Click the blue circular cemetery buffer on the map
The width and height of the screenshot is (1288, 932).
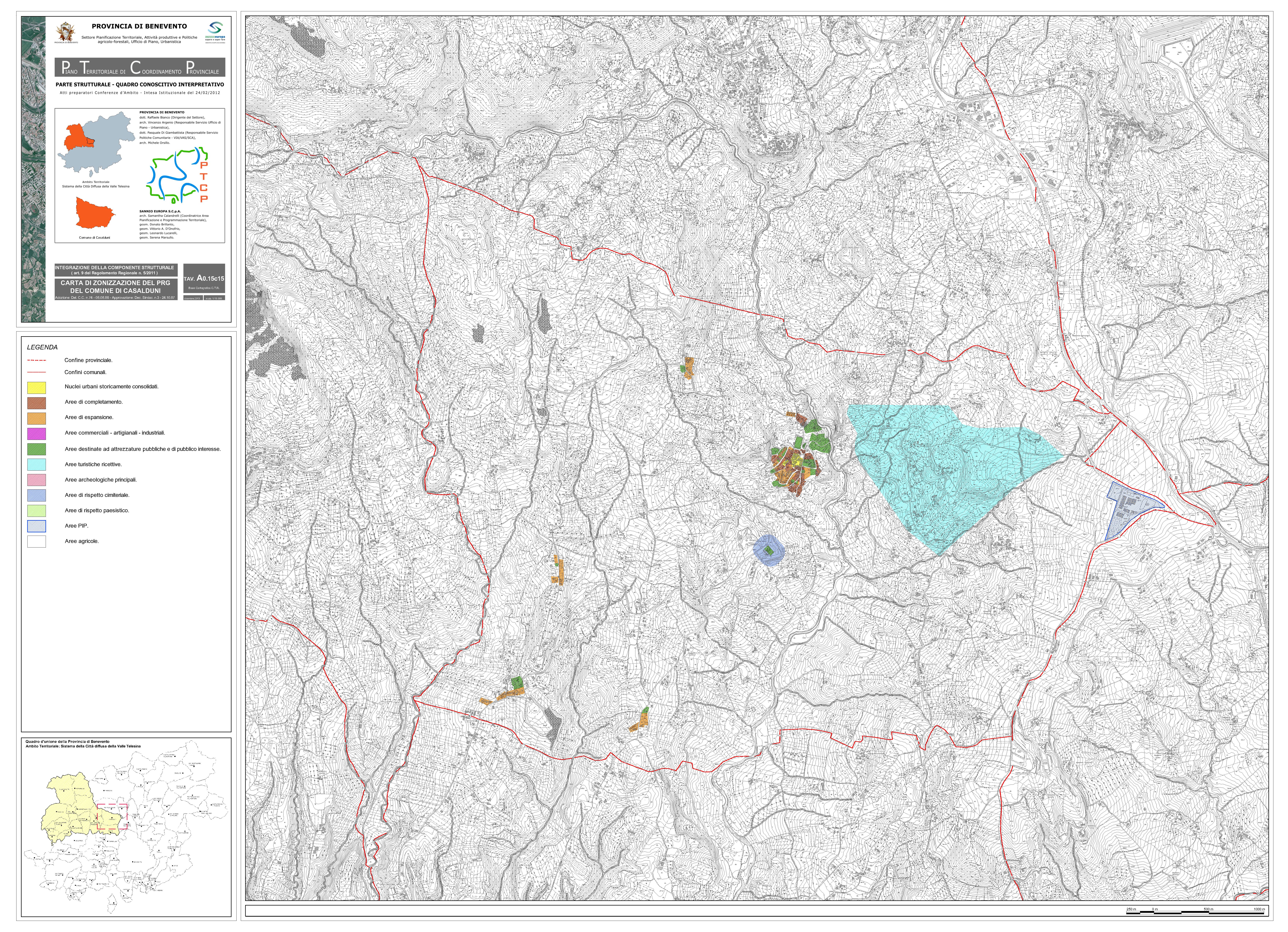[769, 550]
